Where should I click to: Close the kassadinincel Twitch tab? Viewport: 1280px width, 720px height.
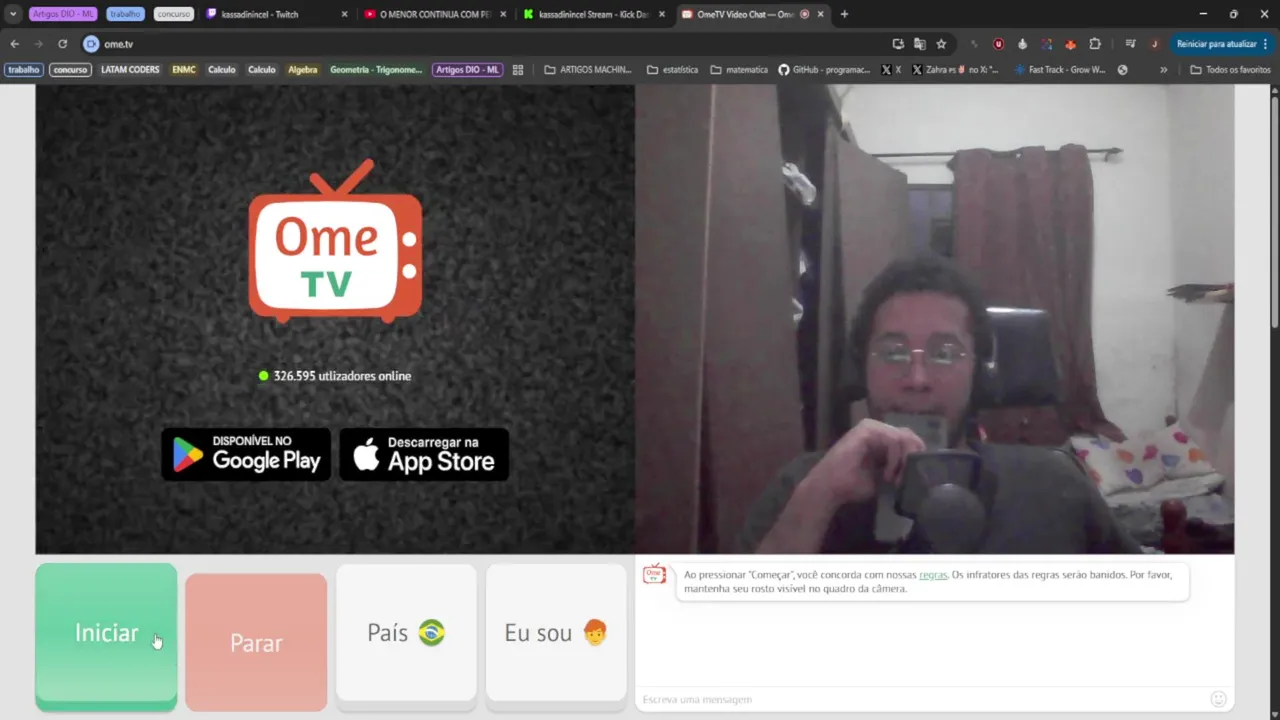[x=345, y=14]
